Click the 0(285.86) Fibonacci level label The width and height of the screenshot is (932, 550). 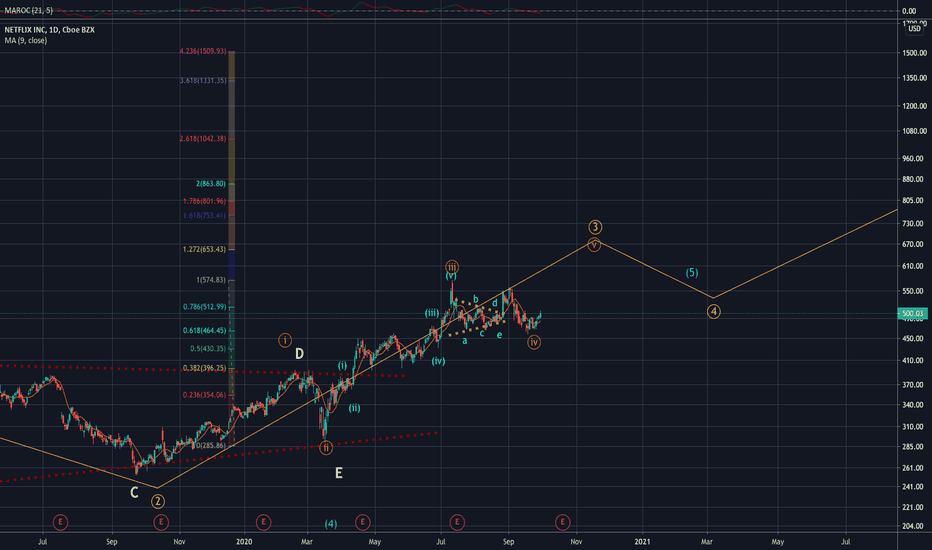(209, 445)
